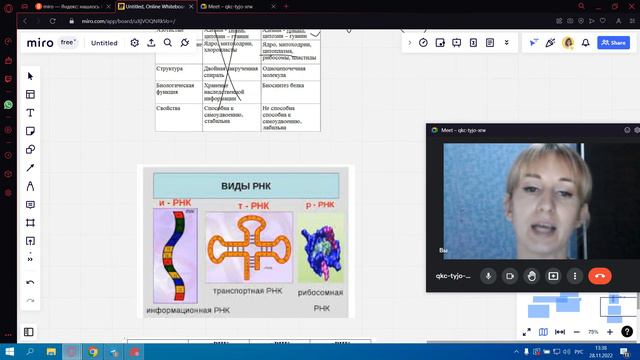Open a new browser tab
Image resolution: width=640 pixels, height=360 pixels.
pos(286,7)
